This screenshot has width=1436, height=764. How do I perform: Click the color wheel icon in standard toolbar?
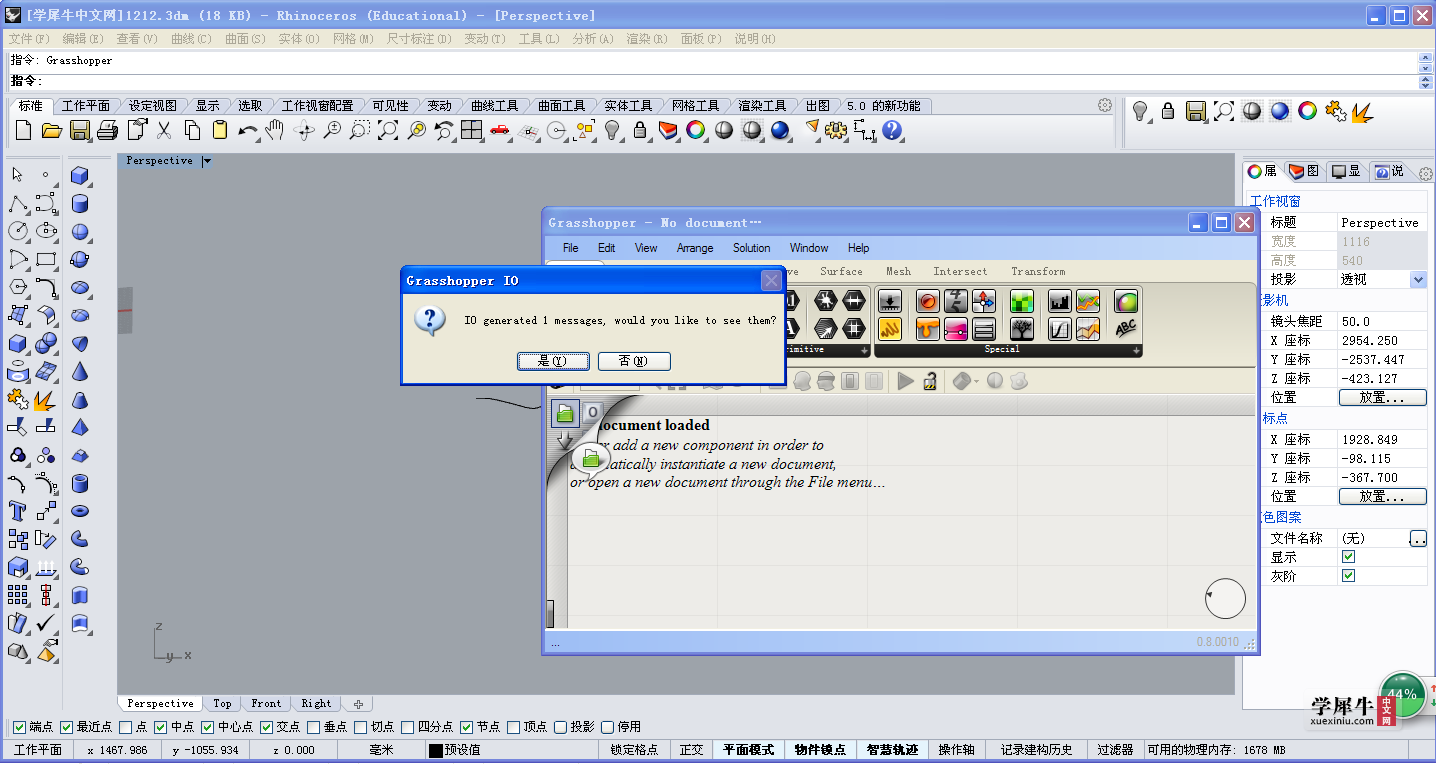click(696, 130)
